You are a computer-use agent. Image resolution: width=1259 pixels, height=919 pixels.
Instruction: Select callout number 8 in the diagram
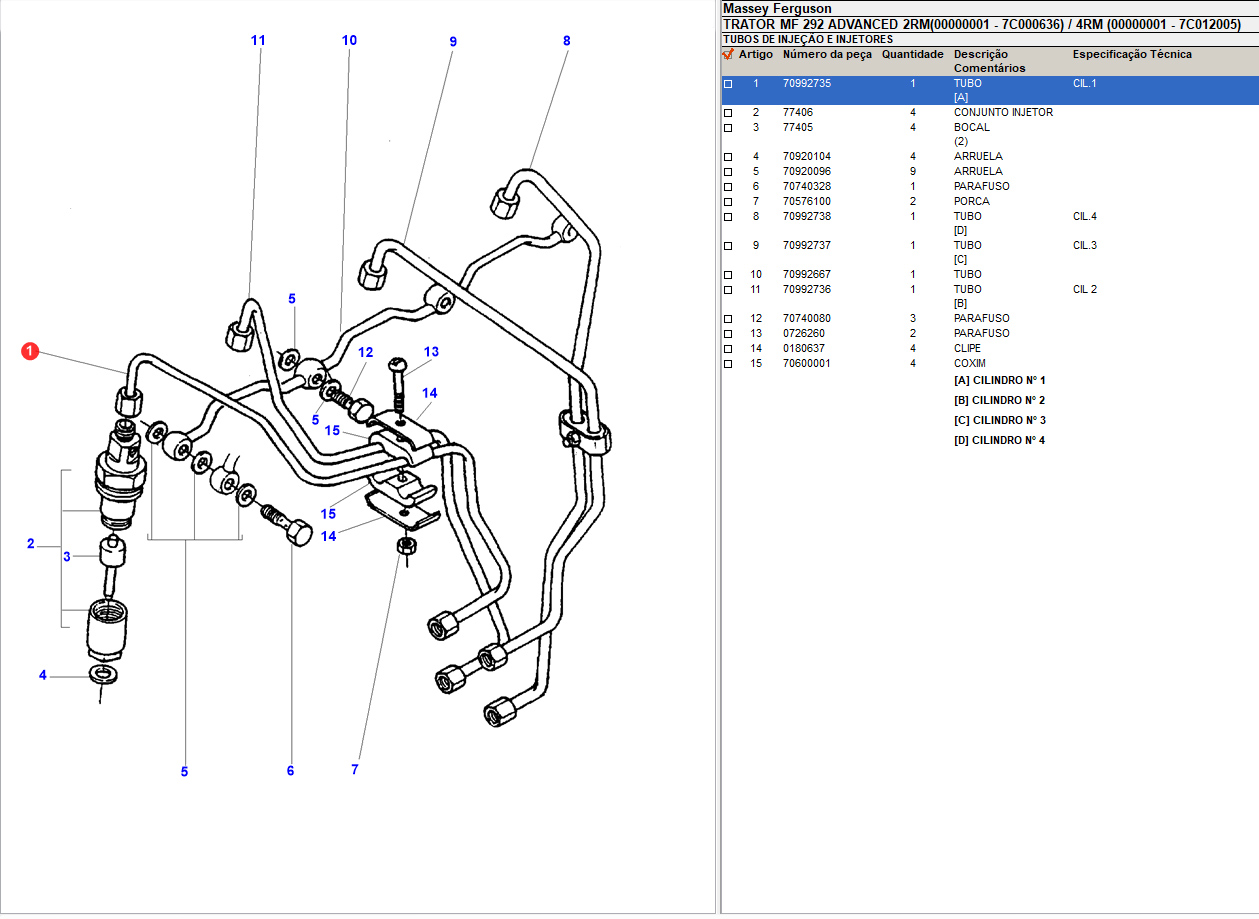pos(567,41)
